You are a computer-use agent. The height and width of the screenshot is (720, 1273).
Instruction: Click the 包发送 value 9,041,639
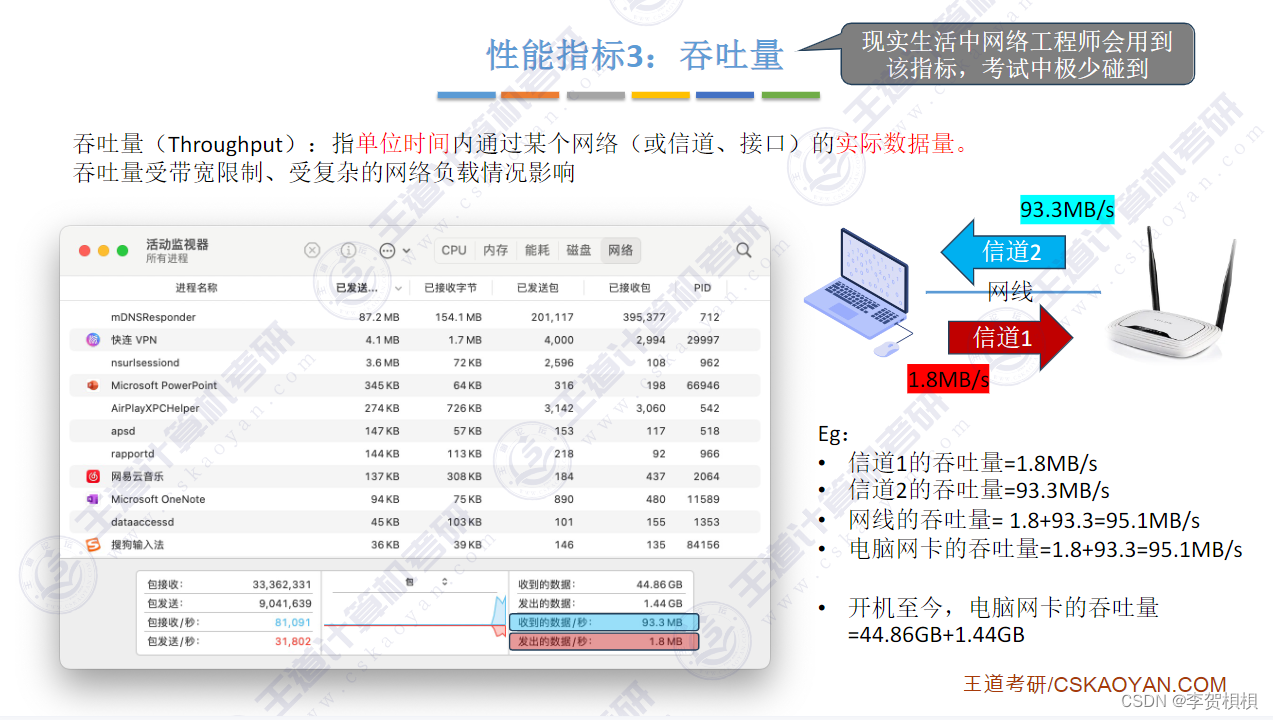(x=284, y=603)
